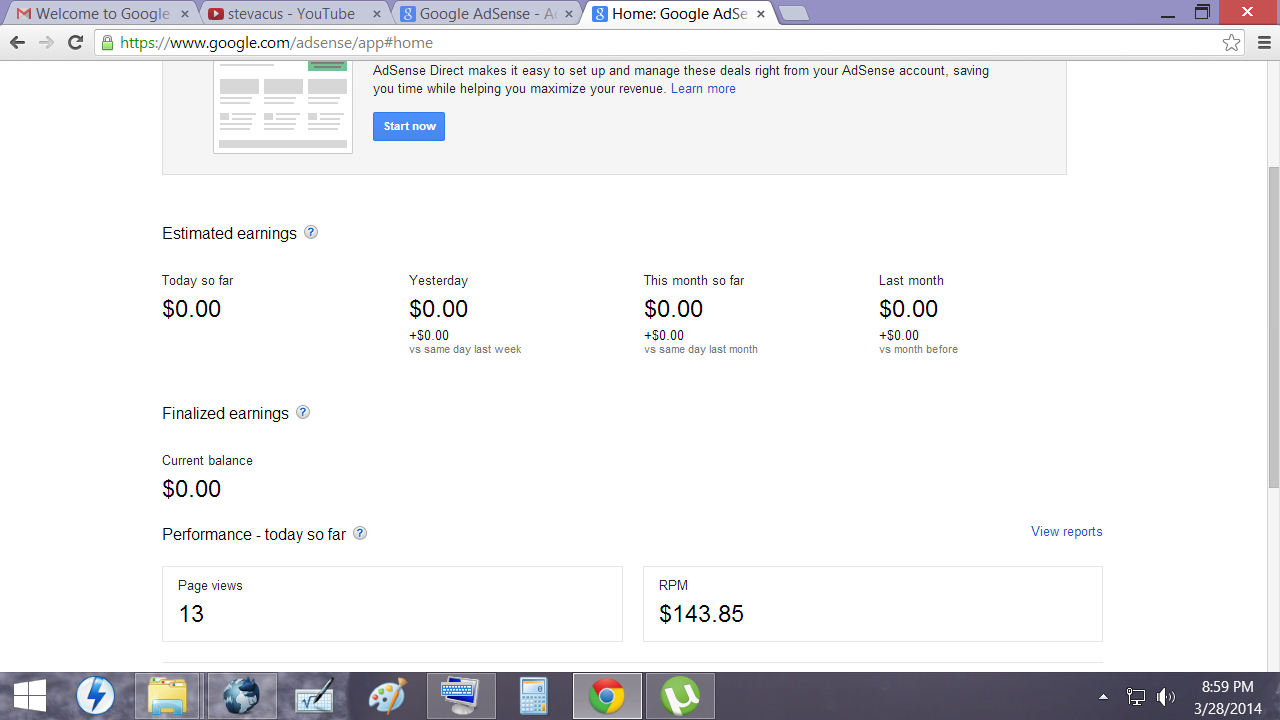Click the browser Back arrow
Screen dimensions: 1280x720
pos(17,43)
